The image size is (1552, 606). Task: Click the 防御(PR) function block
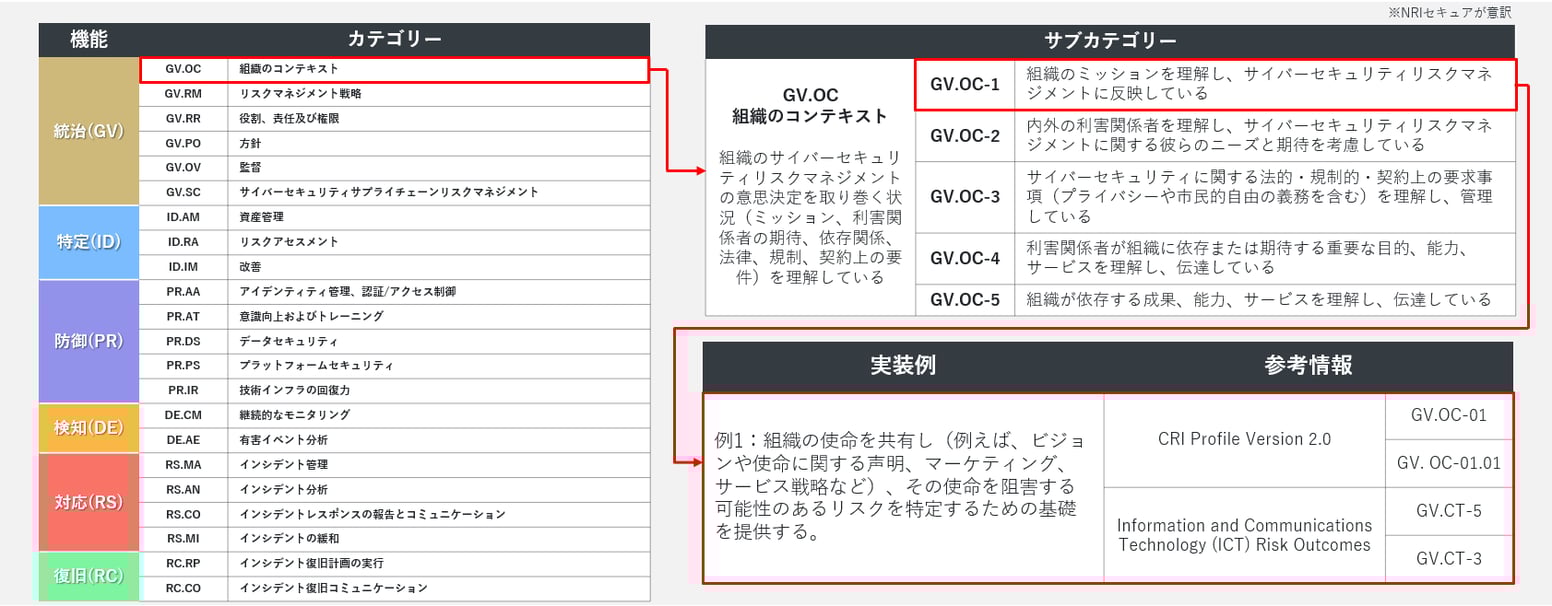pyautogui.click(x=89, y=341)
